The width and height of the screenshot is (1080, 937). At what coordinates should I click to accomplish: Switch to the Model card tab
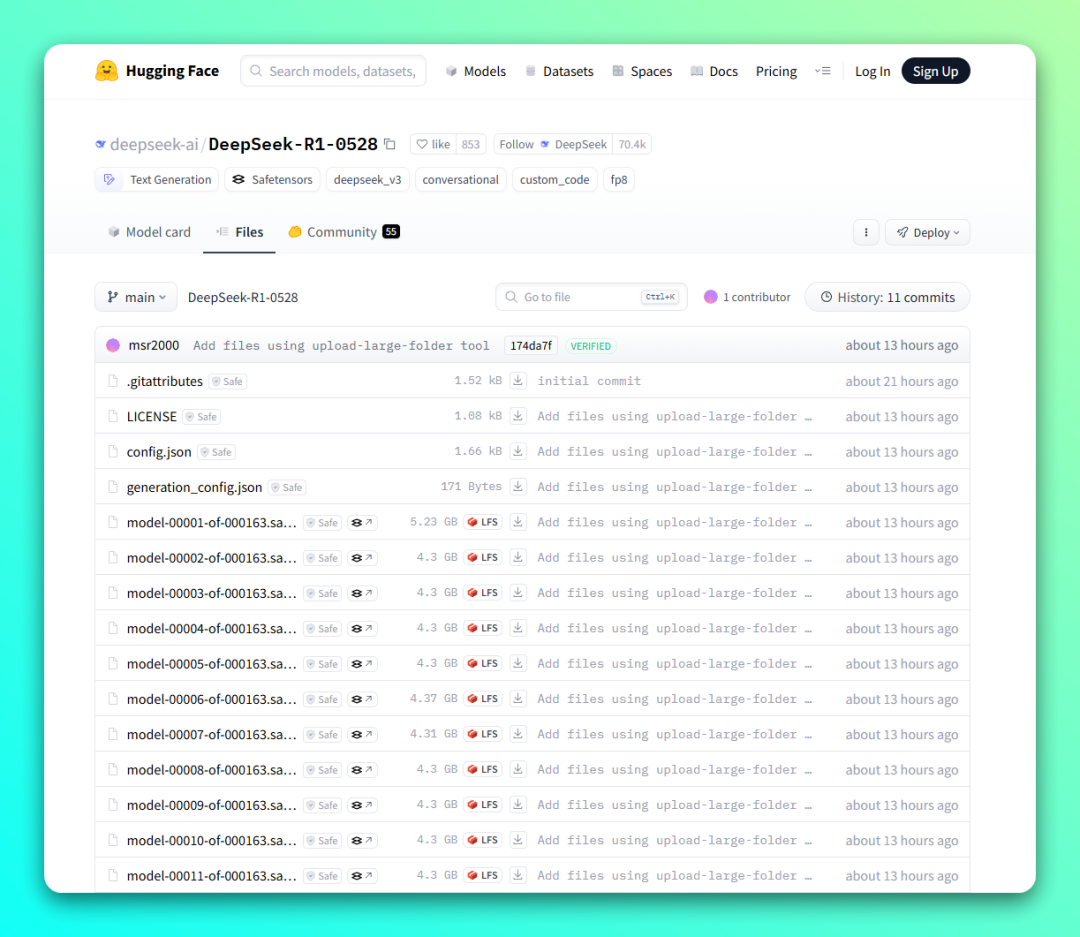(149, 232)
